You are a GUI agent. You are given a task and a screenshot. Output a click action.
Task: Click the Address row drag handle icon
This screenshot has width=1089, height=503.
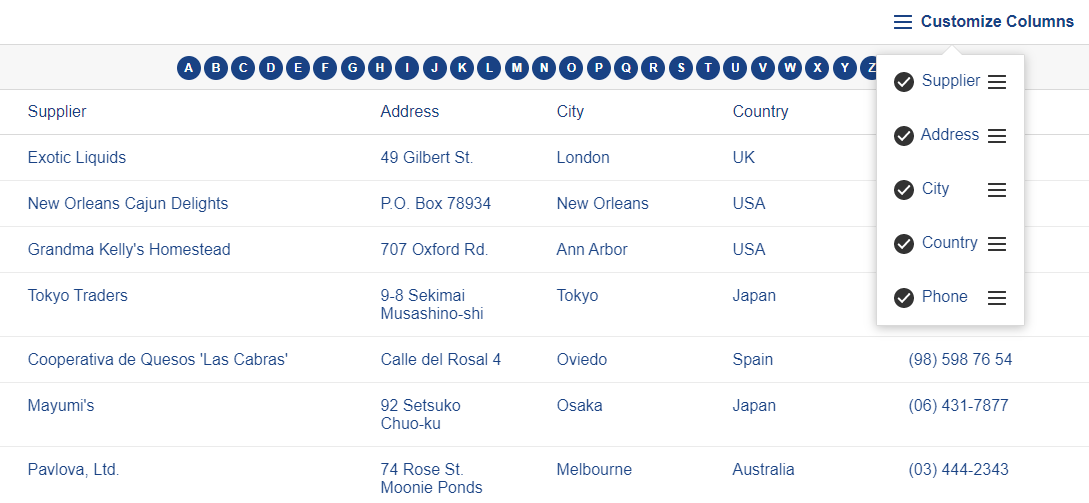coord(996,136)
